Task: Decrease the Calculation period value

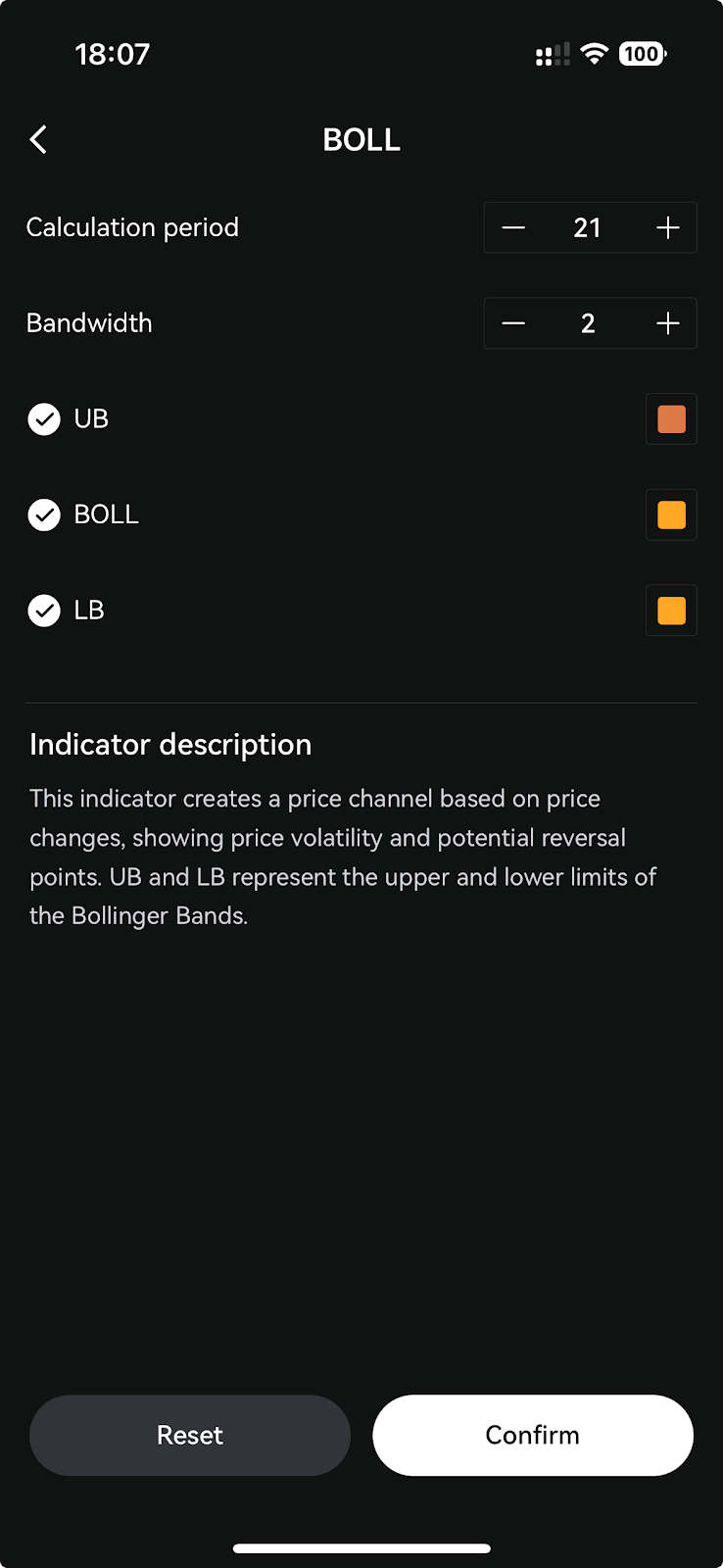Action: pos(513,228)
